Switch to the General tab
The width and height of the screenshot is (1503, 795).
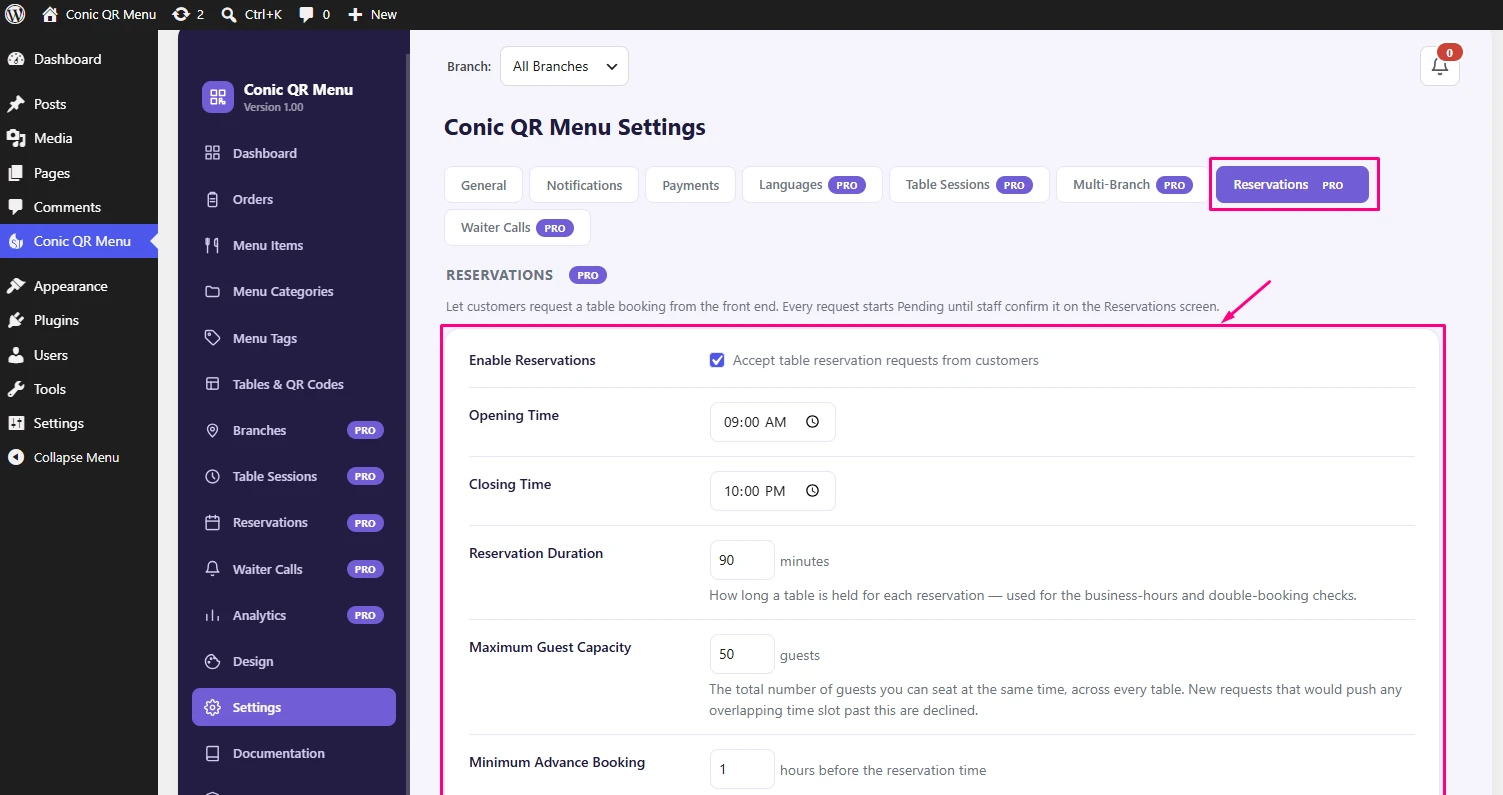click(x=483, y=185)
